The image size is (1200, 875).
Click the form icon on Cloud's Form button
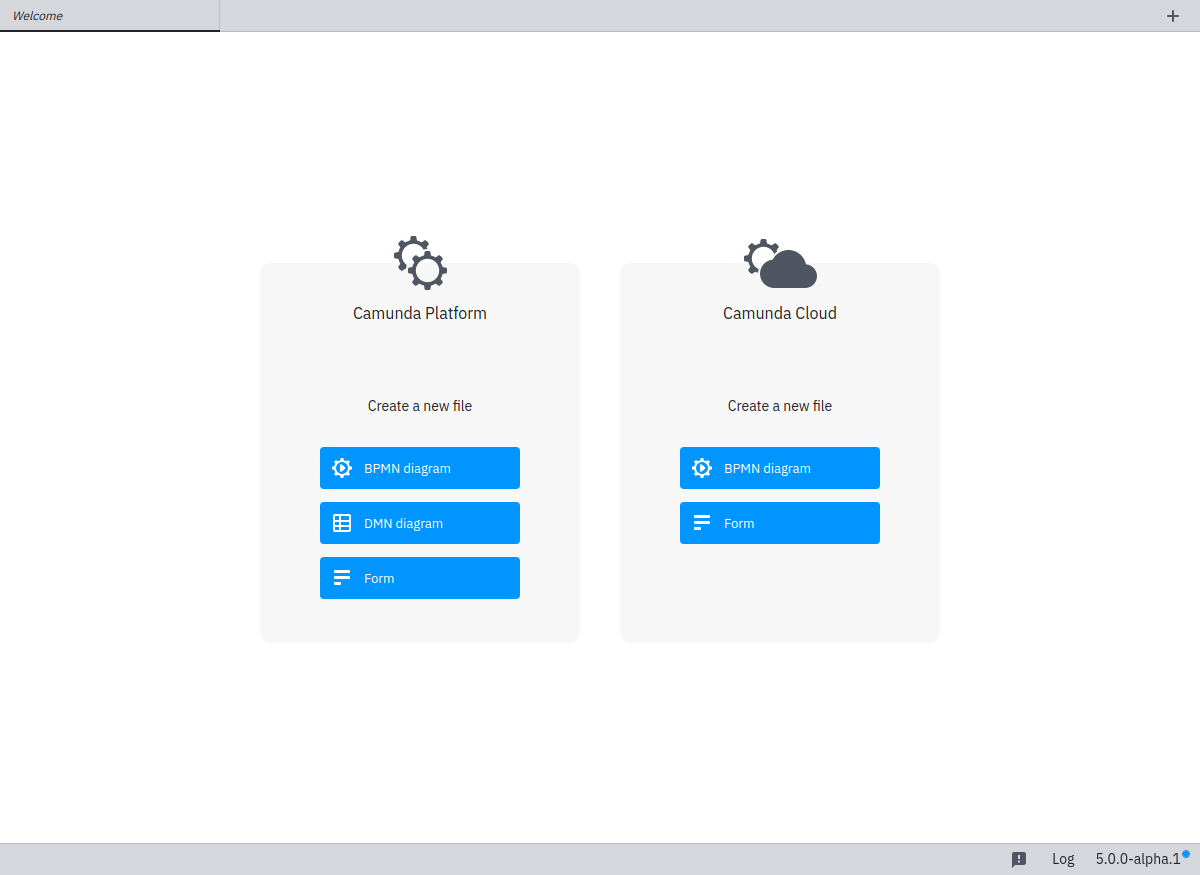click(702, 522)
